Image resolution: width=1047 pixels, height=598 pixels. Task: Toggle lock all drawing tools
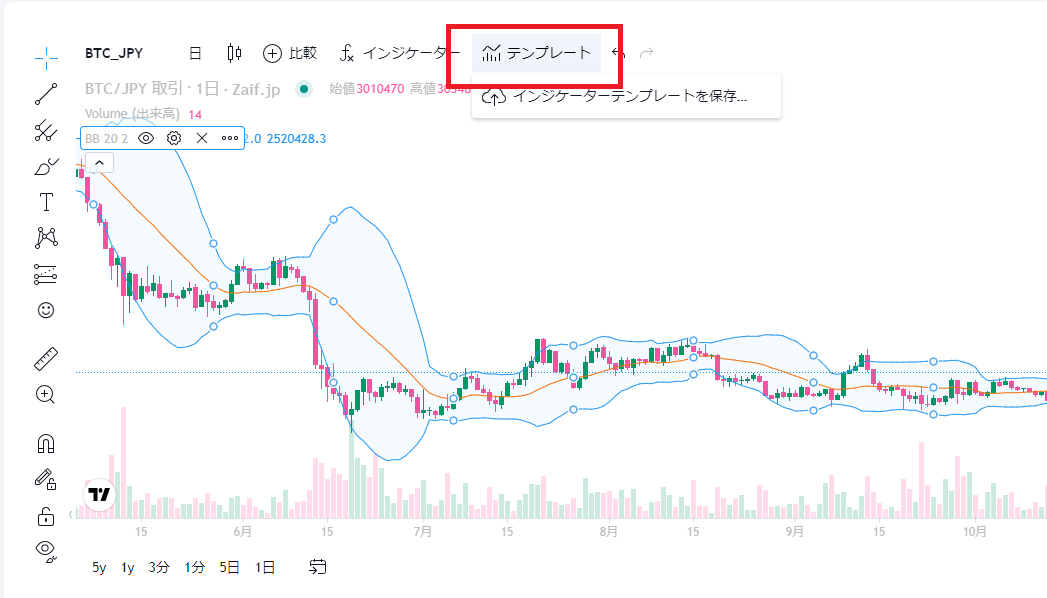click(x=46, y=516)
